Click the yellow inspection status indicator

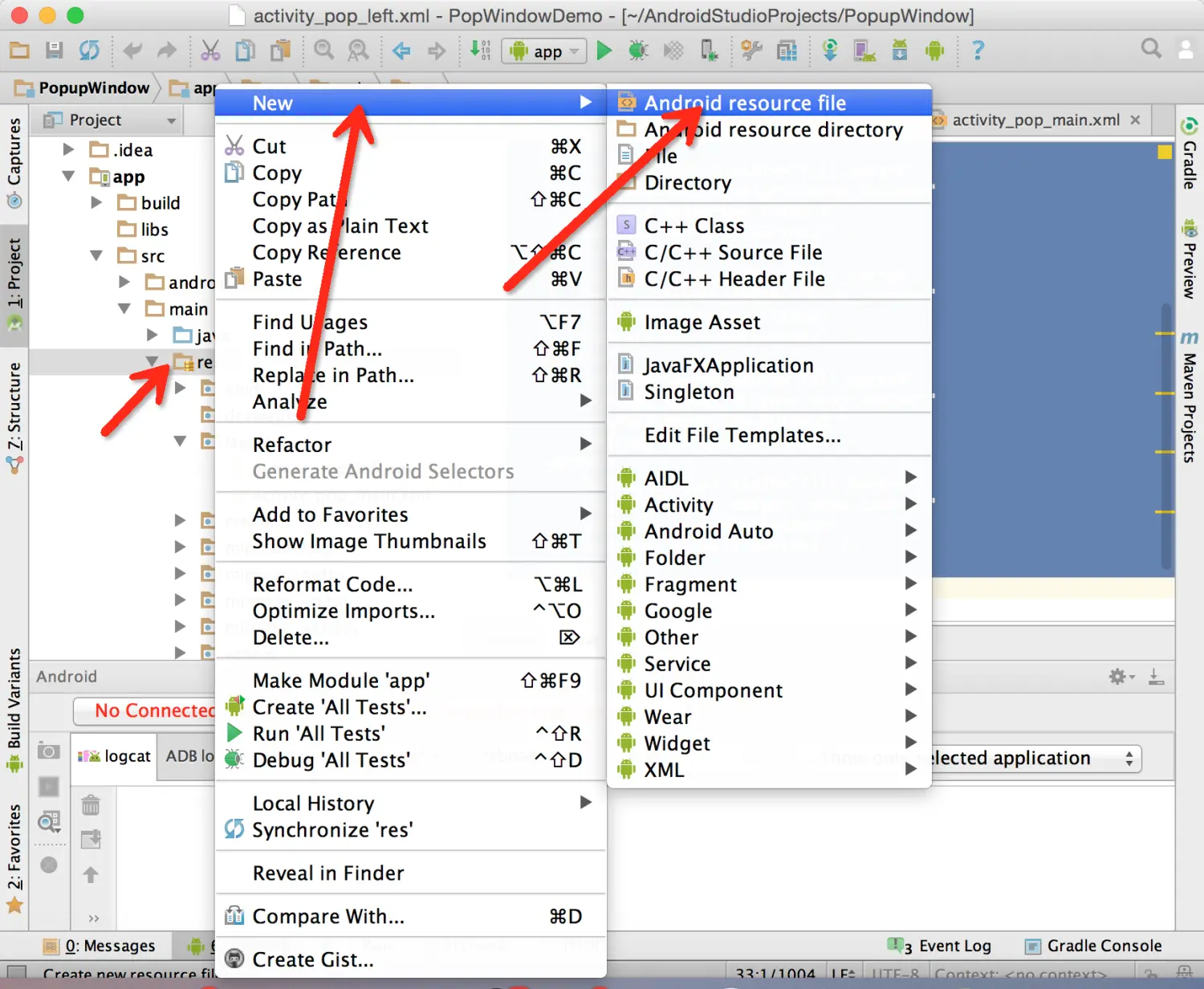[1165, 152]
